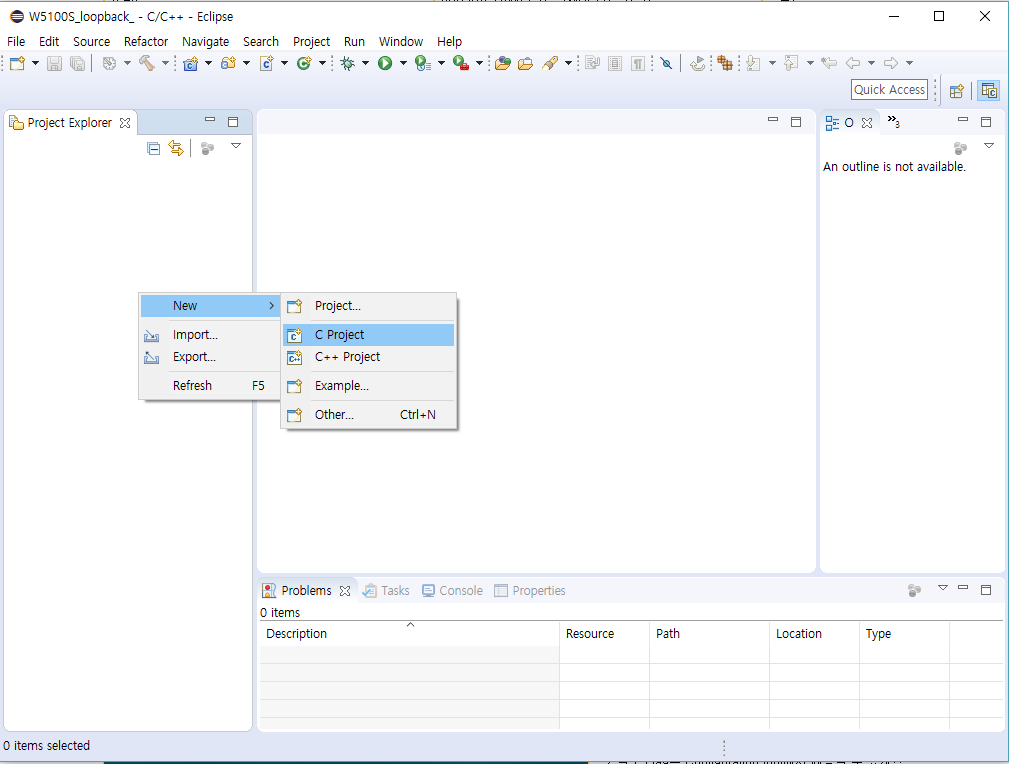Open the File menu
1009x764 pixels.
click(16, 42)
